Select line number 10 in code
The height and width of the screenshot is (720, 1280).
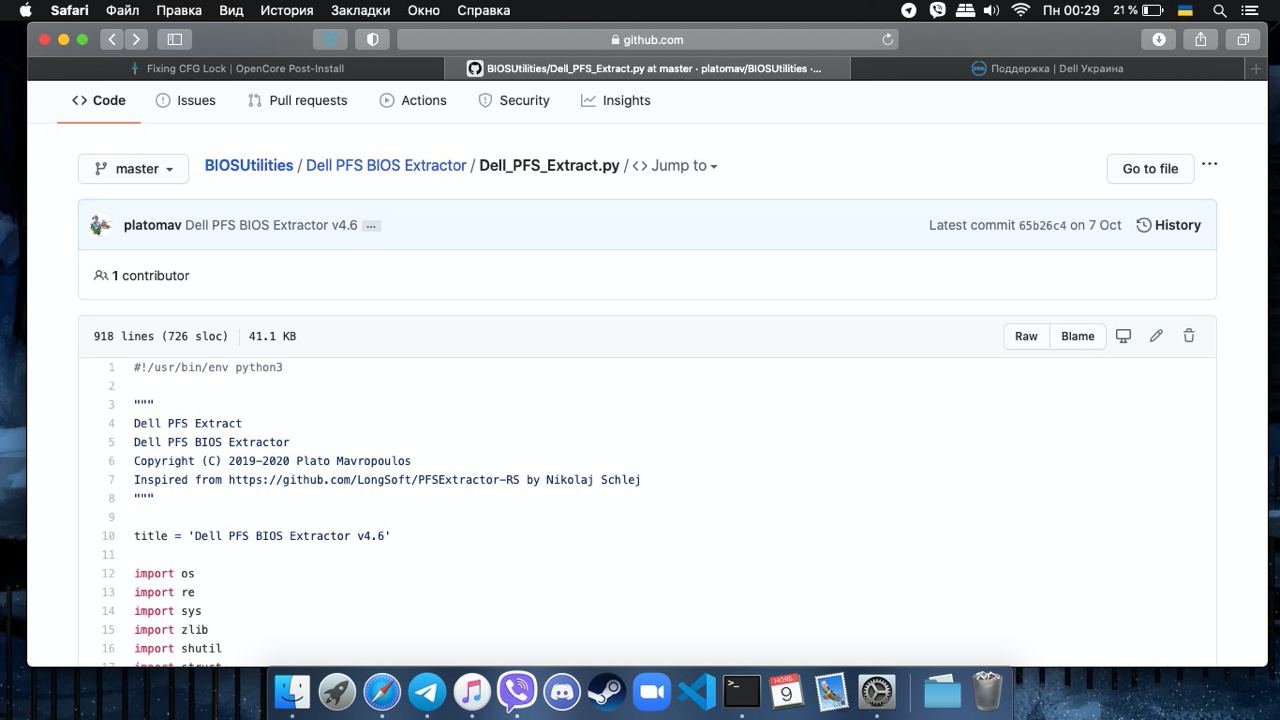click(108, 536)
